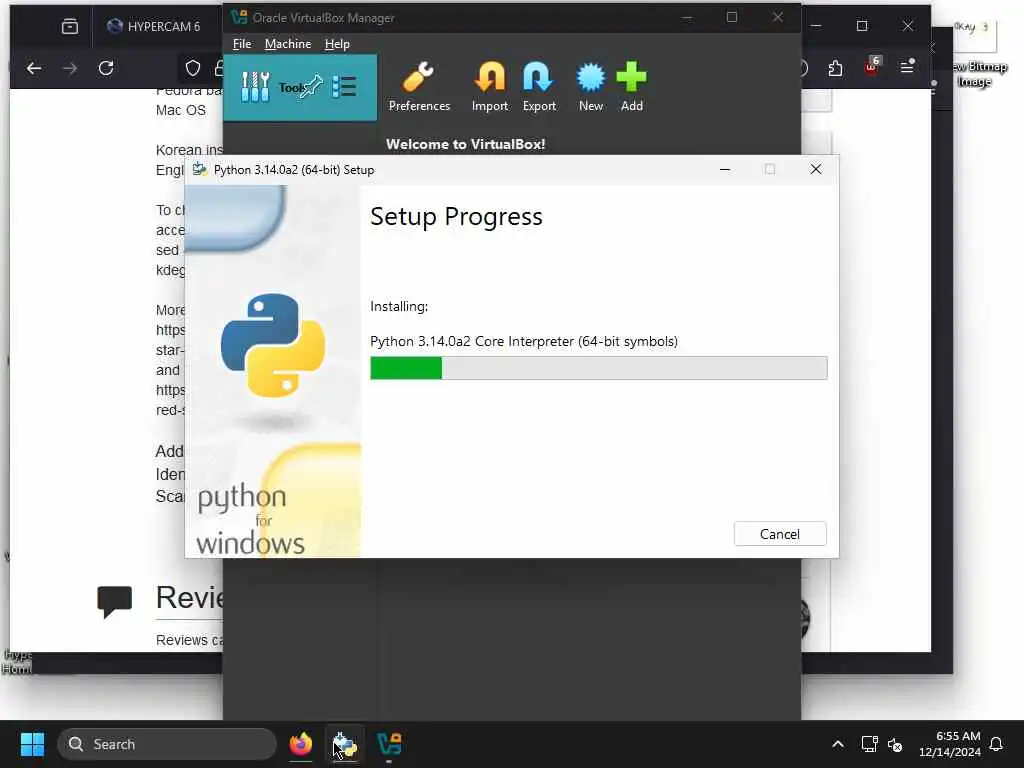Click the taskbar Search box
The image size is (1024, 768).
pos(167,744)
